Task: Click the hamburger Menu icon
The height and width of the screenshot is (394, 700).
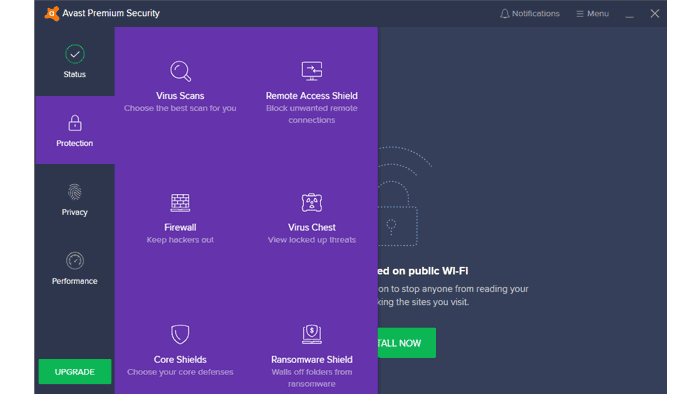Action: coord(579,14)
